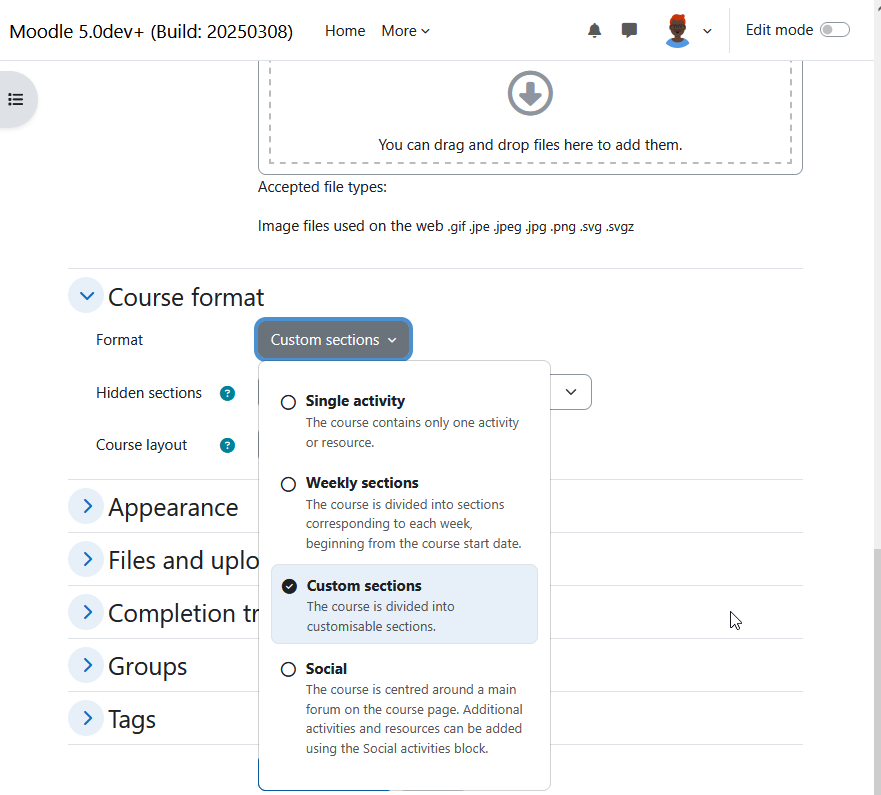Click the Tags heading text

[131, 720]
